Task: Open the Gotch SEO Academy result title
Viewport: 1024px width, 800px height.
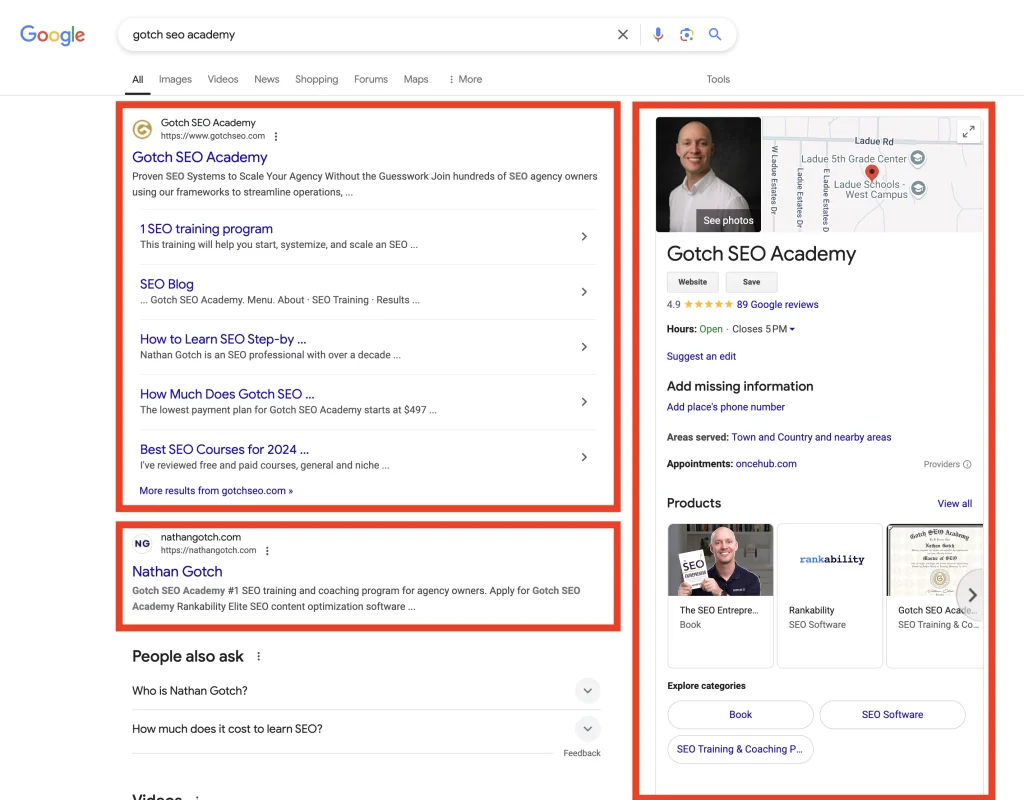Action: point(200,157)
